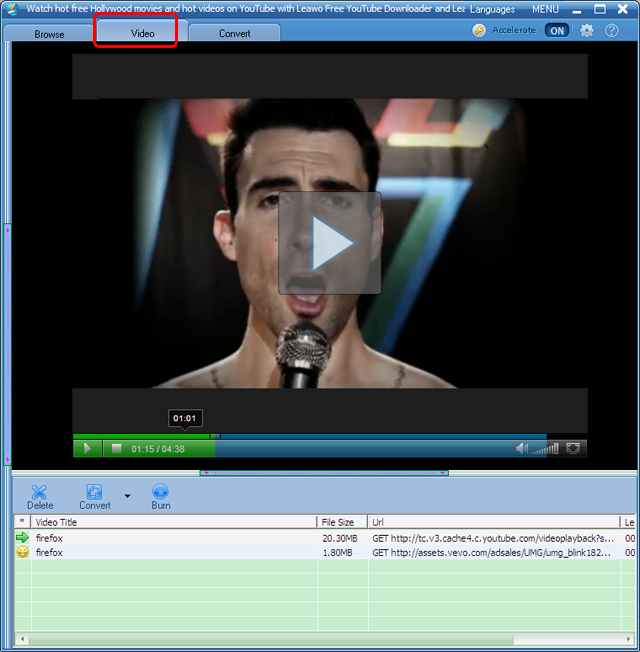Open settings via the gear icon
This screenshot has height=652, width=640.
click(x=586, y=30)
